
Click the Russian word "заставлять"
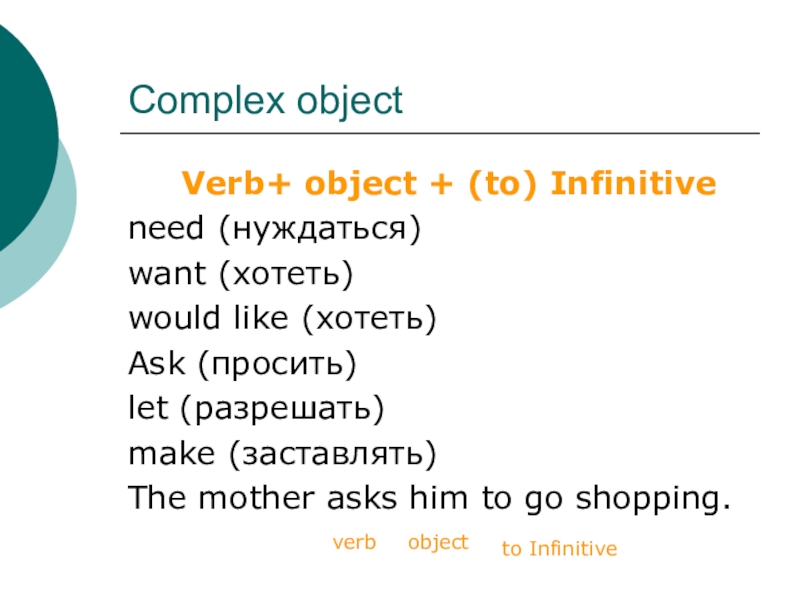tap(332, 454)
